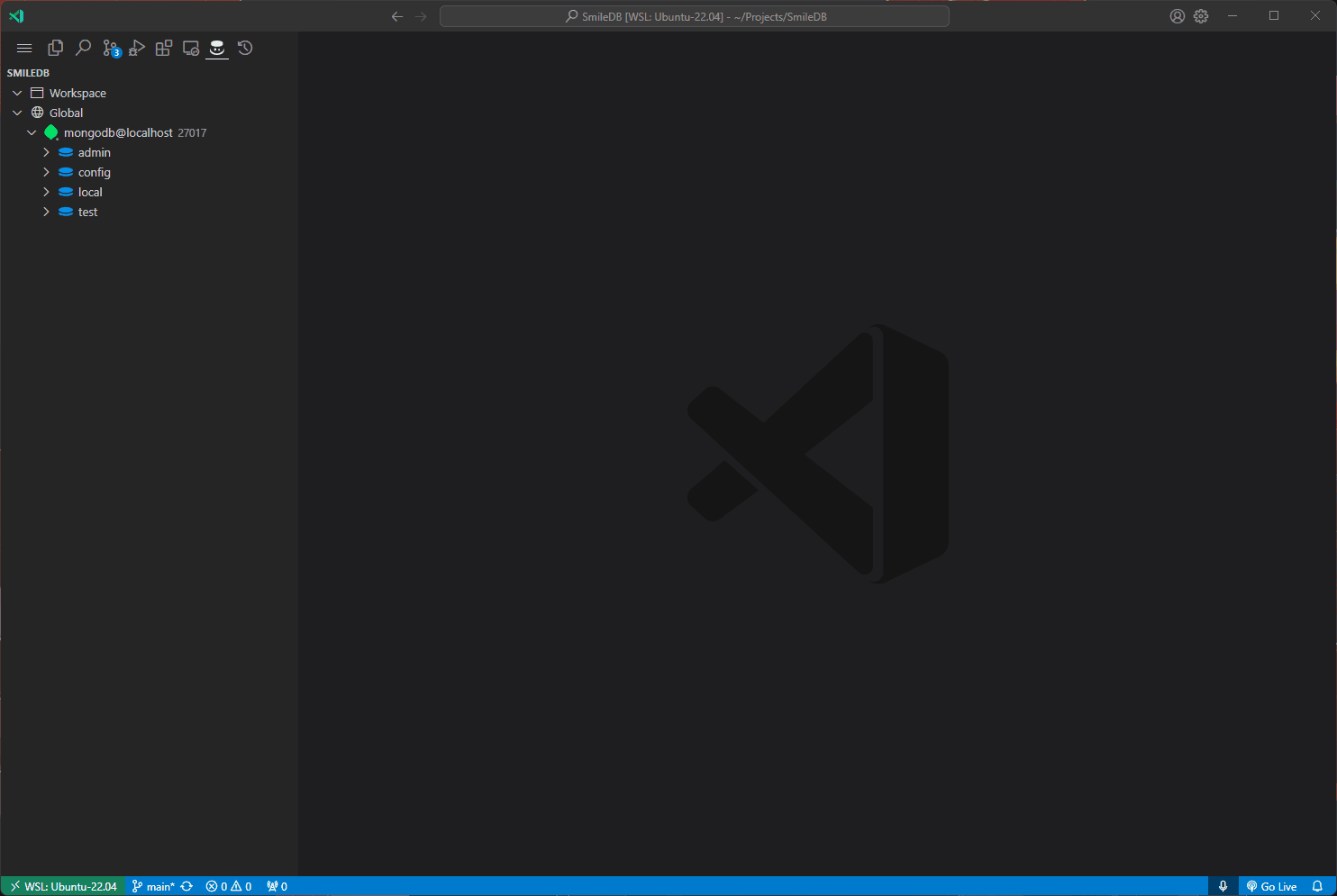Switch the main* git branch

152,886
